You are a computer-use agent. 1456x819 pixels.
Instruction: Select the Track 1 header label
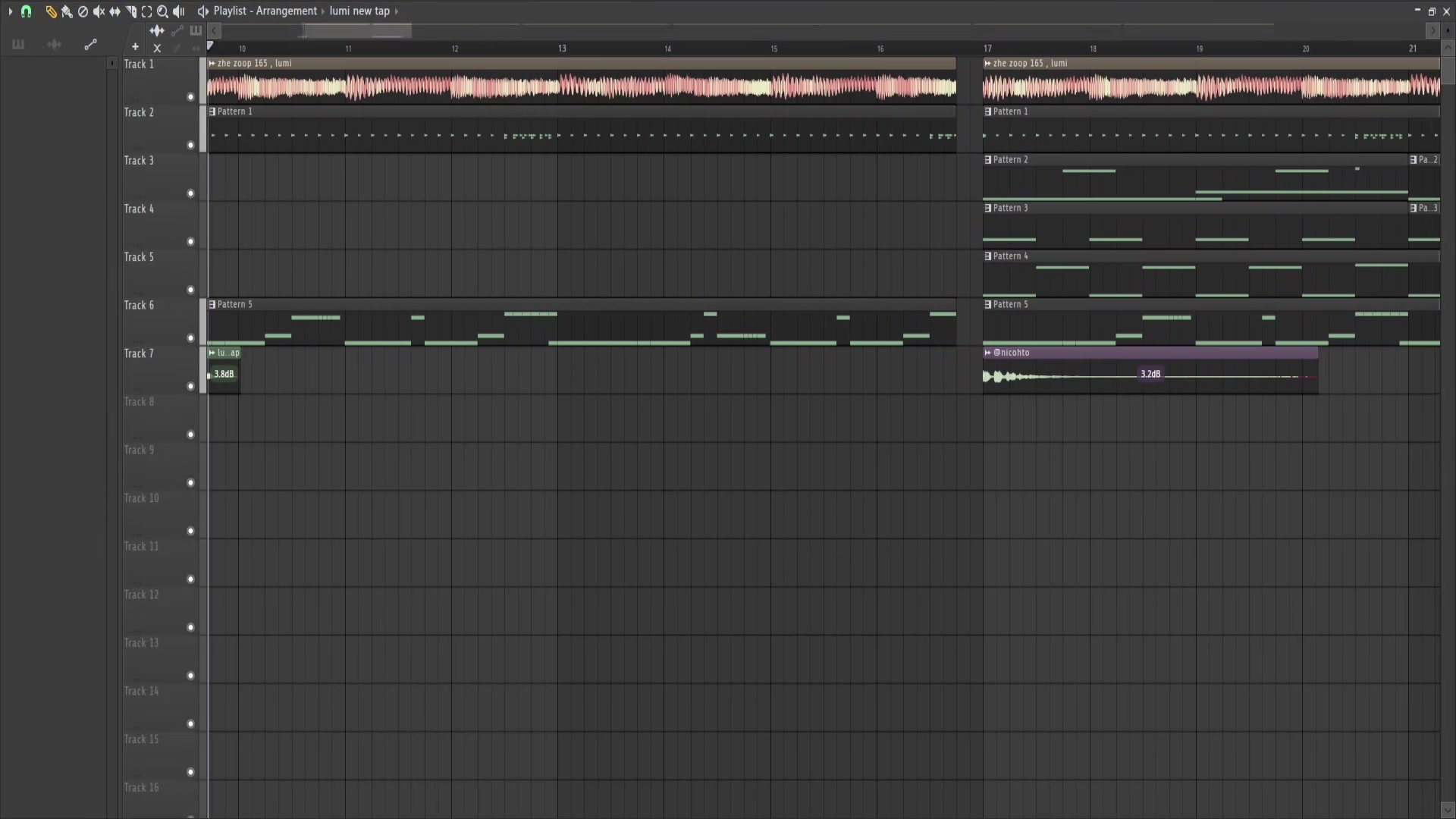(139, 64)
